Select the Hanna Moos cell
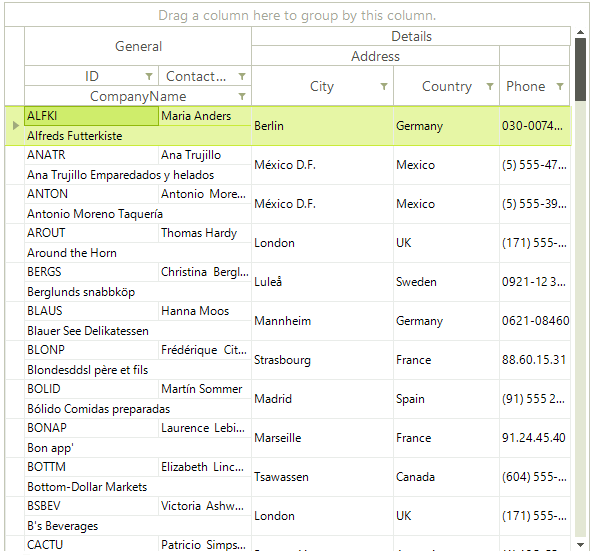592x555 pixels. [205, 311]
